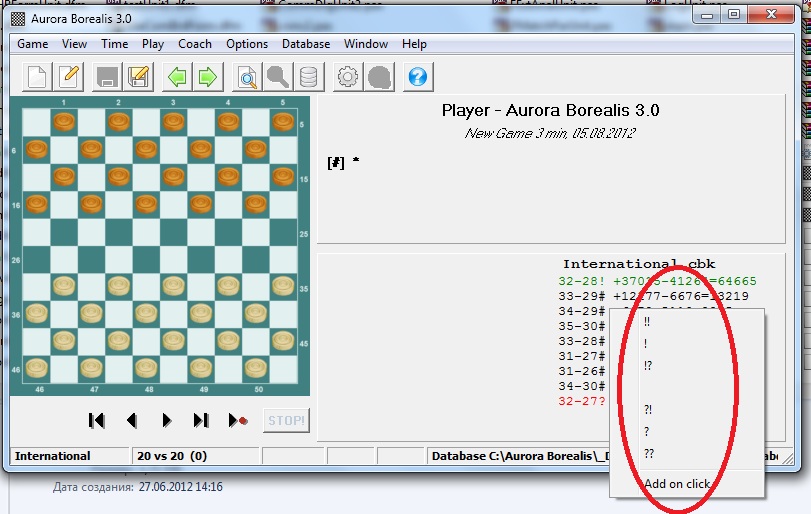This screenshot has width=811, height=514.
Task: Select the '!!' annotation in context menu
Action: tap(648, 322)
